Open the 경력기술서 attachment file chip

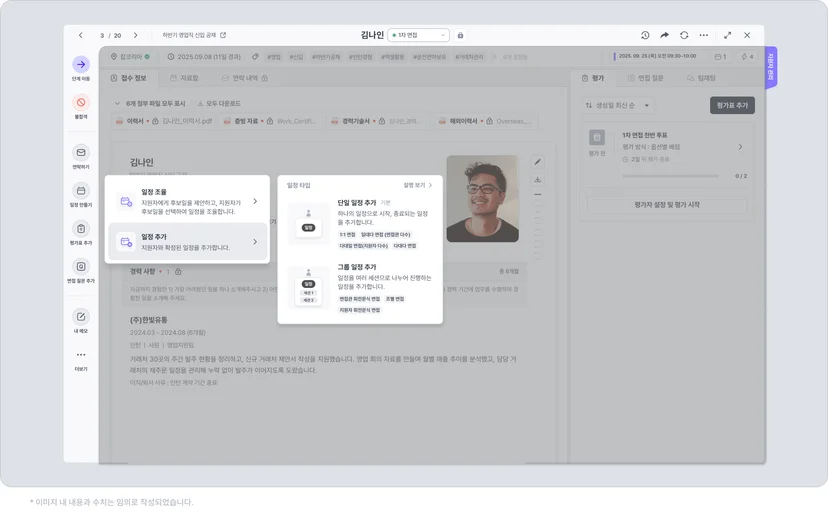[378, 121]
